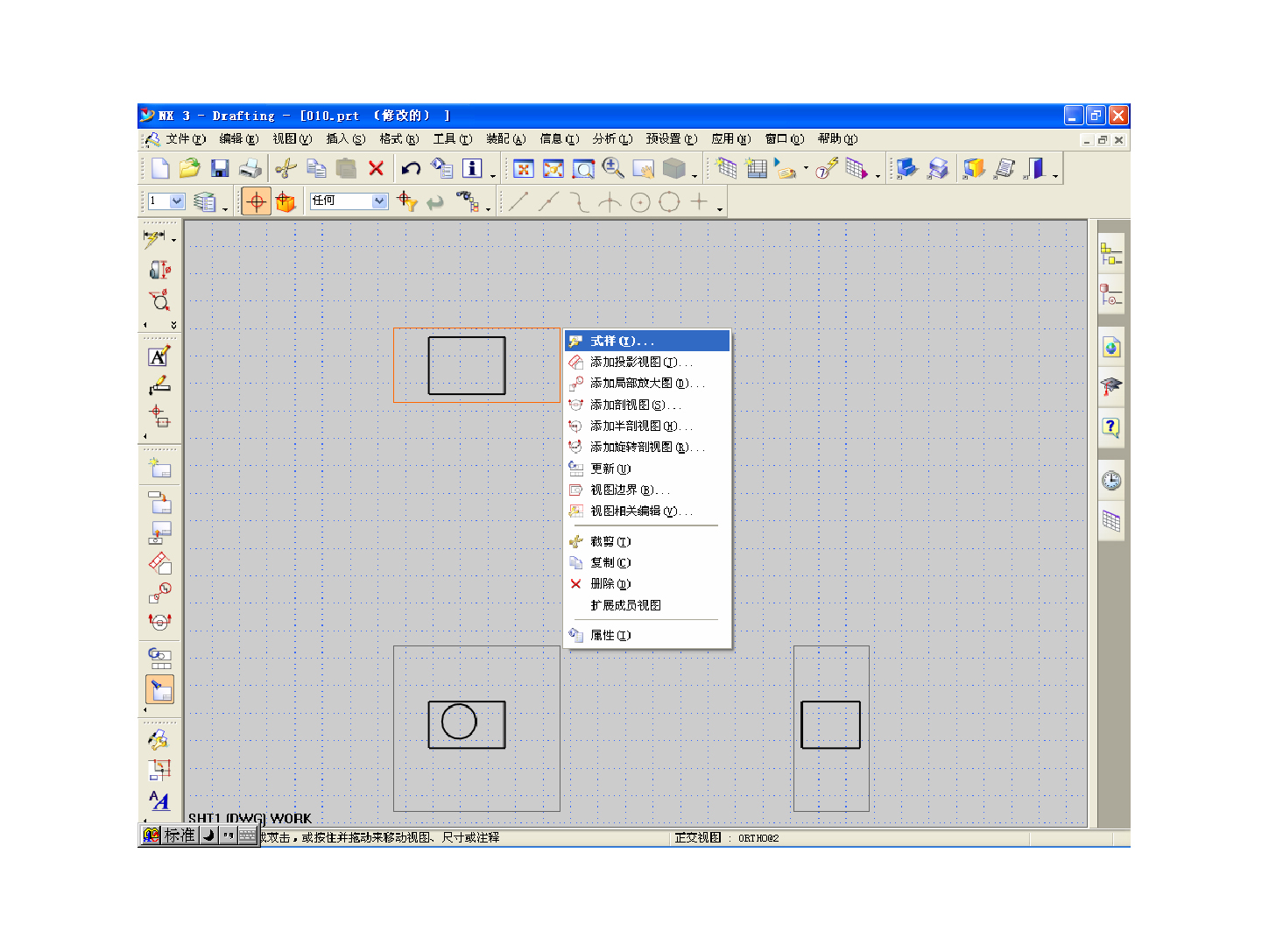Open the layer number '1' dropdown
This screenshot has height=952, width=1269.
[177, 201]
